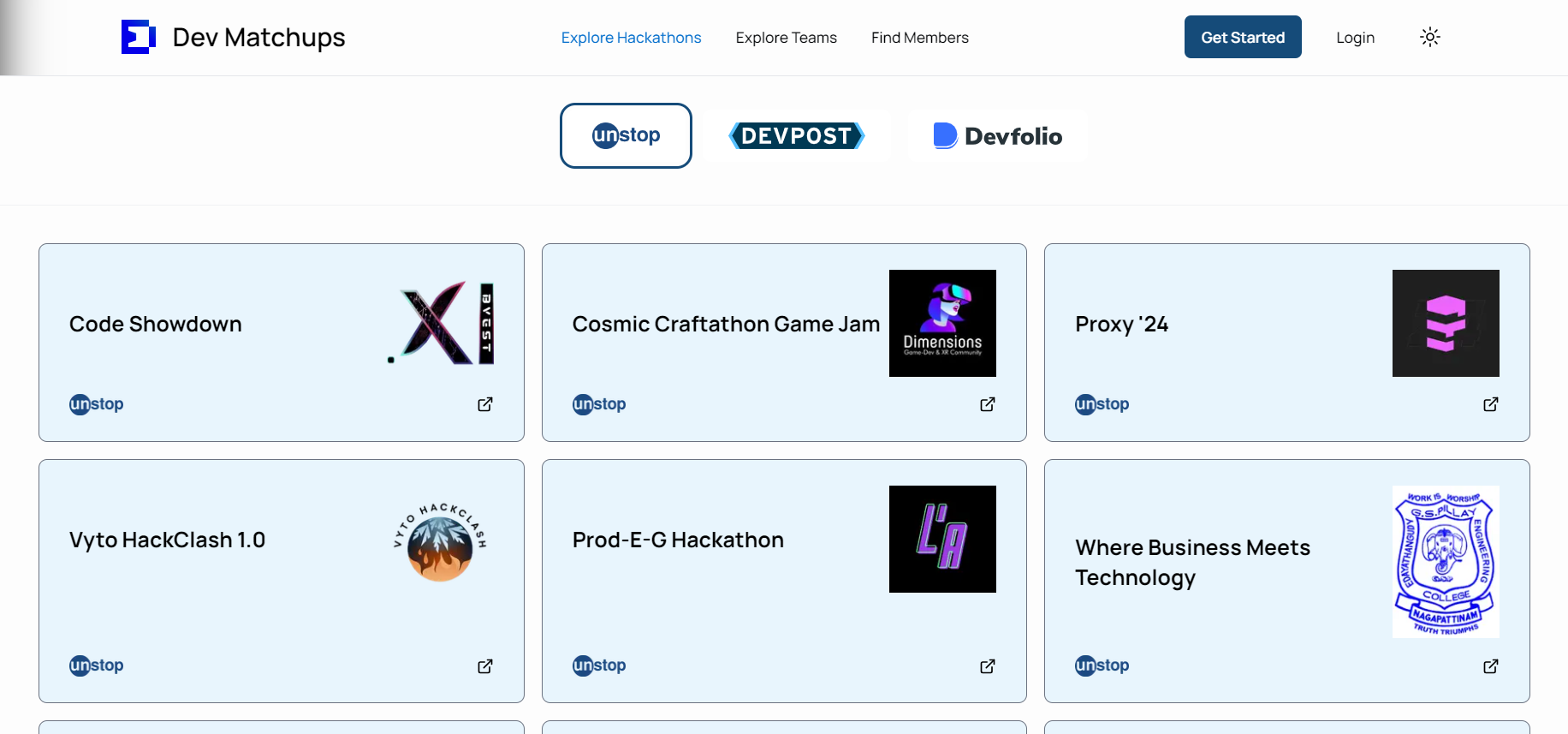Open external link for Prod-E-G Hackathon
The height and width of the screenshot is (734, 1568).
click(988, 666)
